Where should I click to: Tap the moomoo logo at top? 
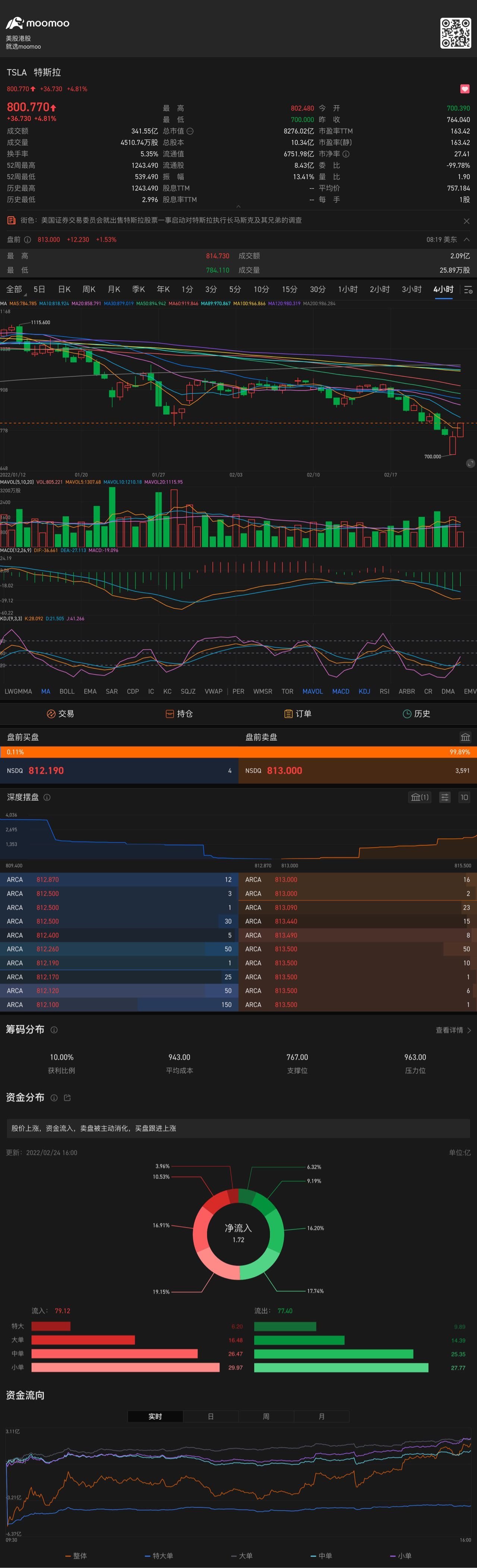point(38,23)
